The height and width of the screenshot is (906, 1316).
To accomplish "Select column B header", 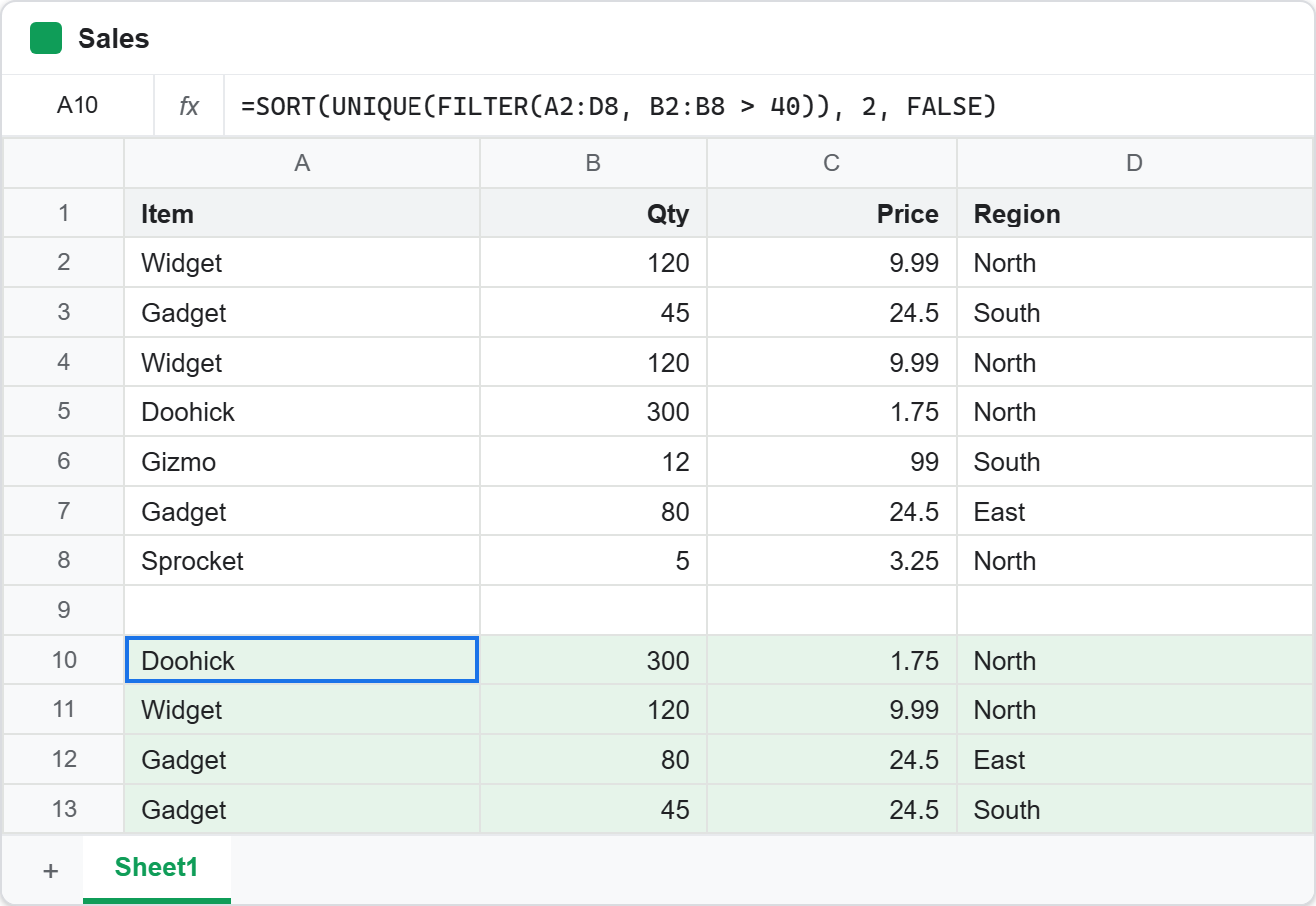I will click(593, 163).
